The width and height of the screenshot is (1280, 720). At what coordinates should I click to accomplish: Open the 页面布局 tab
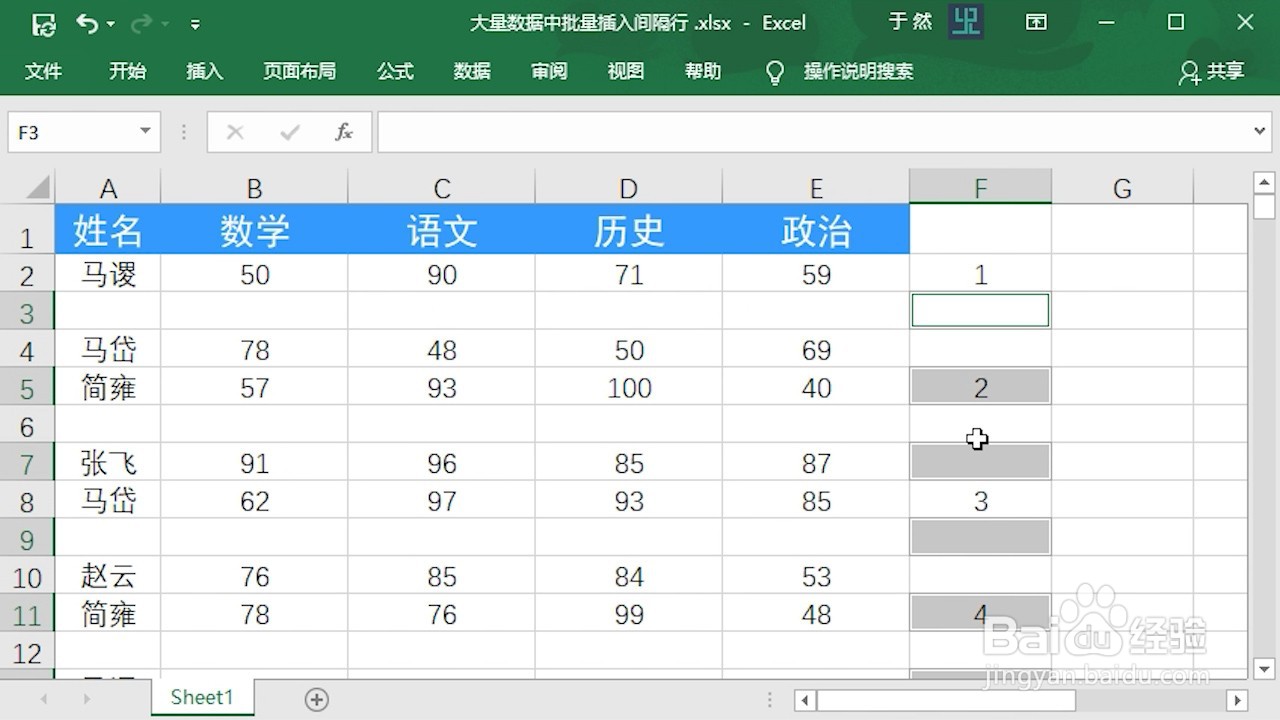(300, 71)
